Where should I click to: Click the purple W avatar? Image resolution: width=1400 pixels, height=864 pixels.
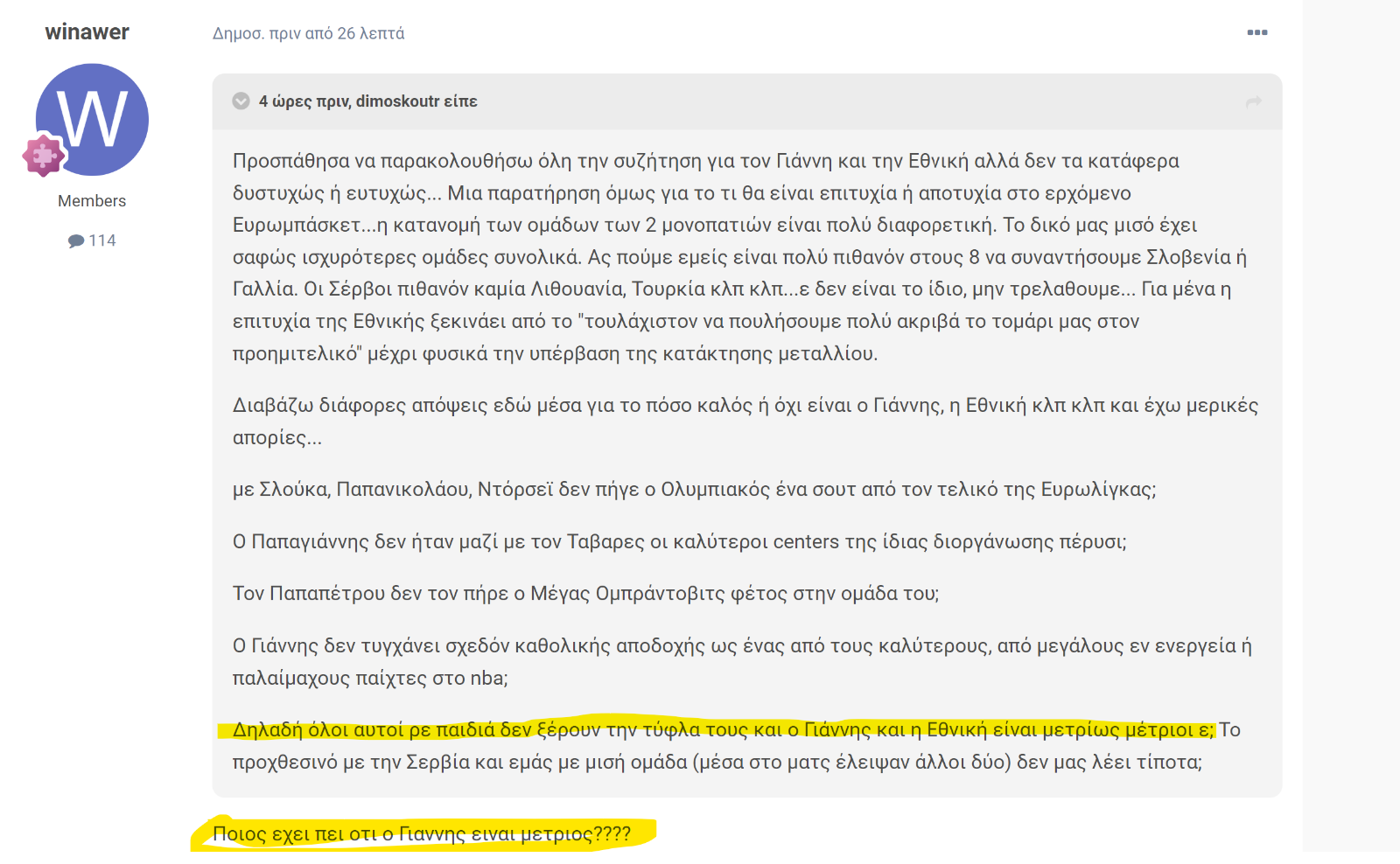coord(92,120)
